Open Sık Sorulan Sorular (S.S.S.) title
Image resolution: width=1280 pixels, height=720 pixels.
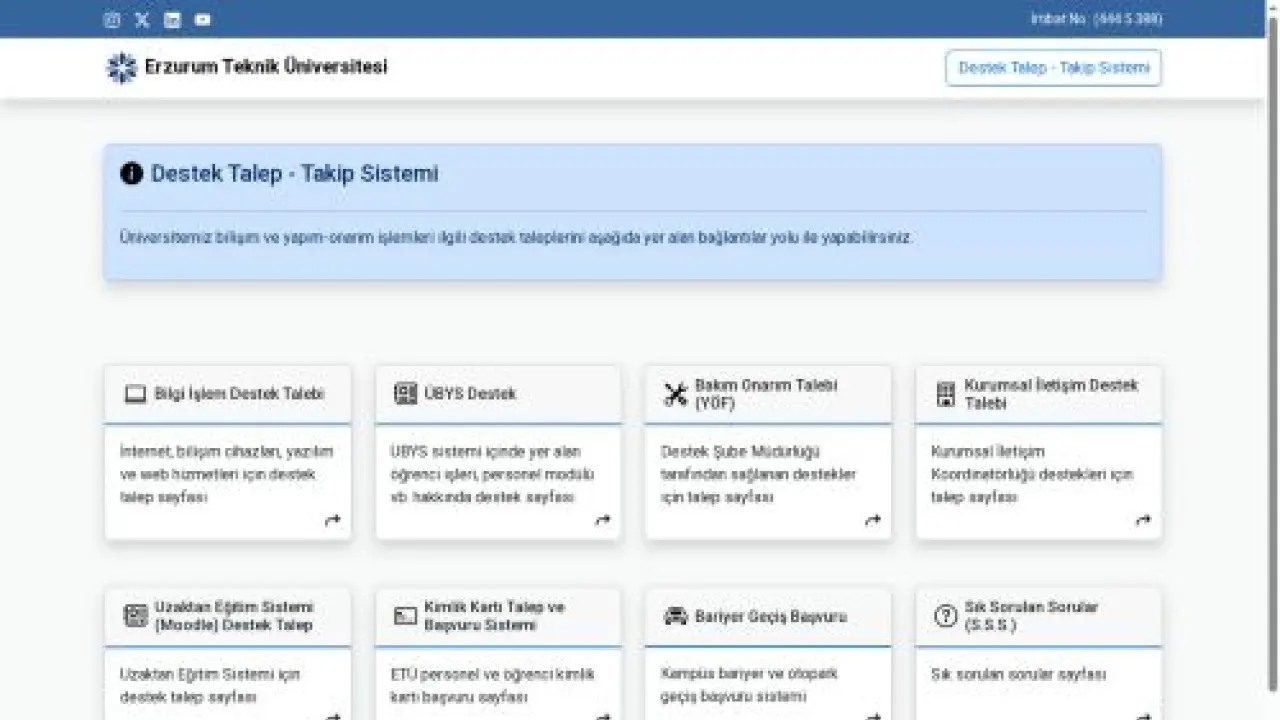1031,616
